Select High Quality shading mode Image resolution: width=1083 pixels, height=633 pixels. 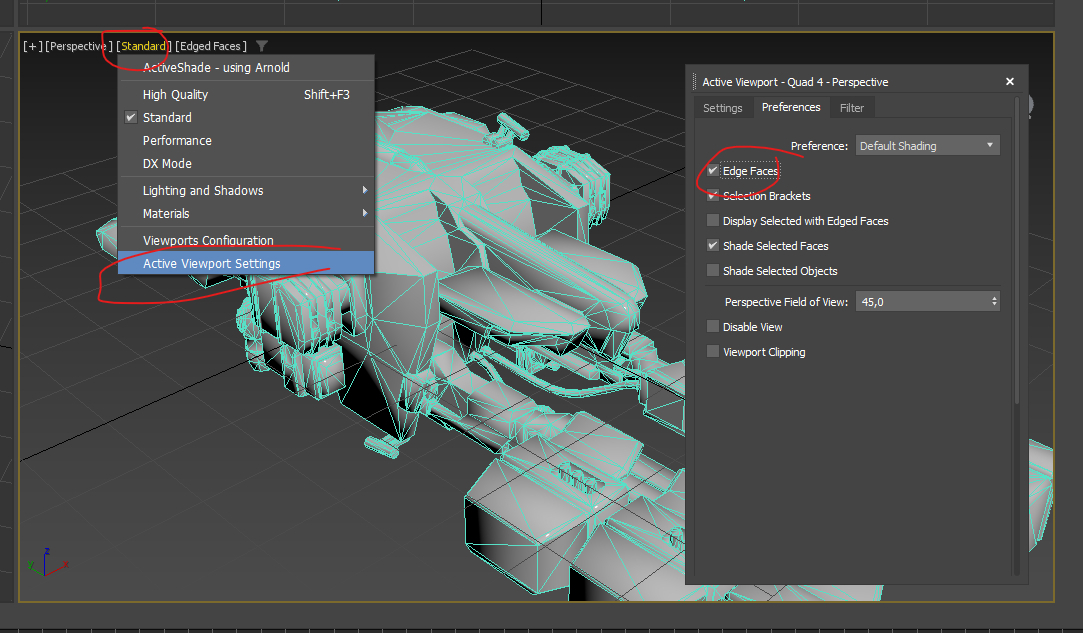[175, 94]
